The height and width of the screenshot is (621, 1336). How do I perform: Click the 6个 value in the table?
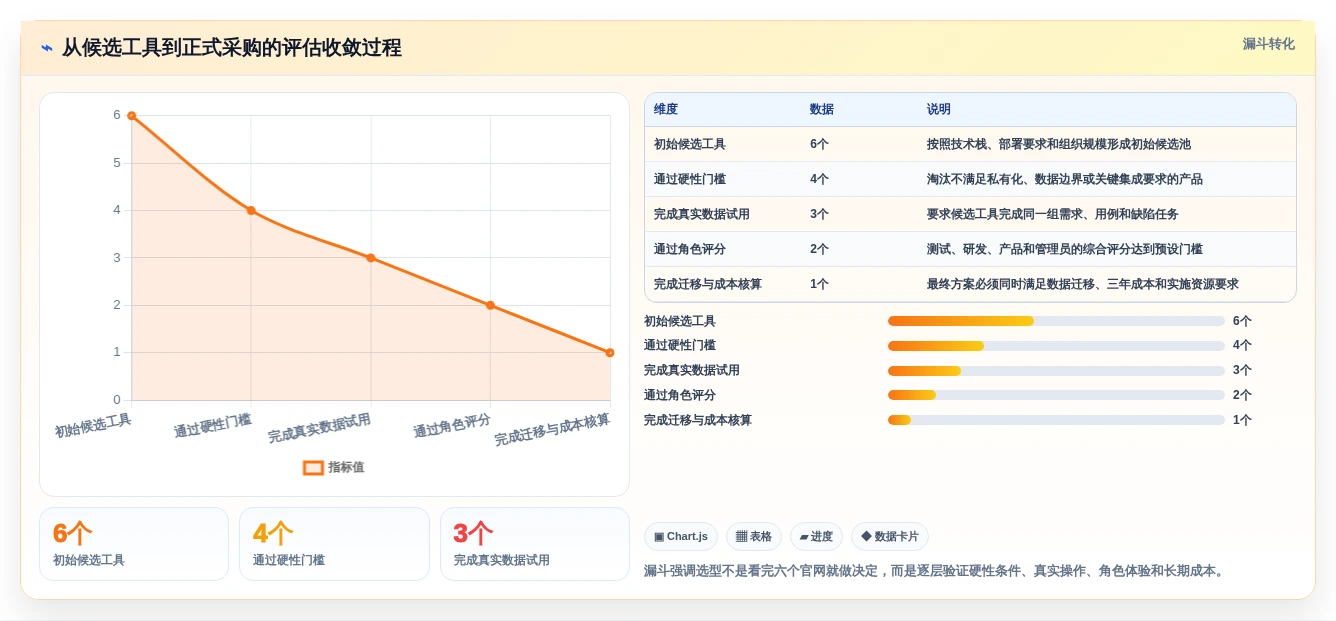[x=819, y=144]
